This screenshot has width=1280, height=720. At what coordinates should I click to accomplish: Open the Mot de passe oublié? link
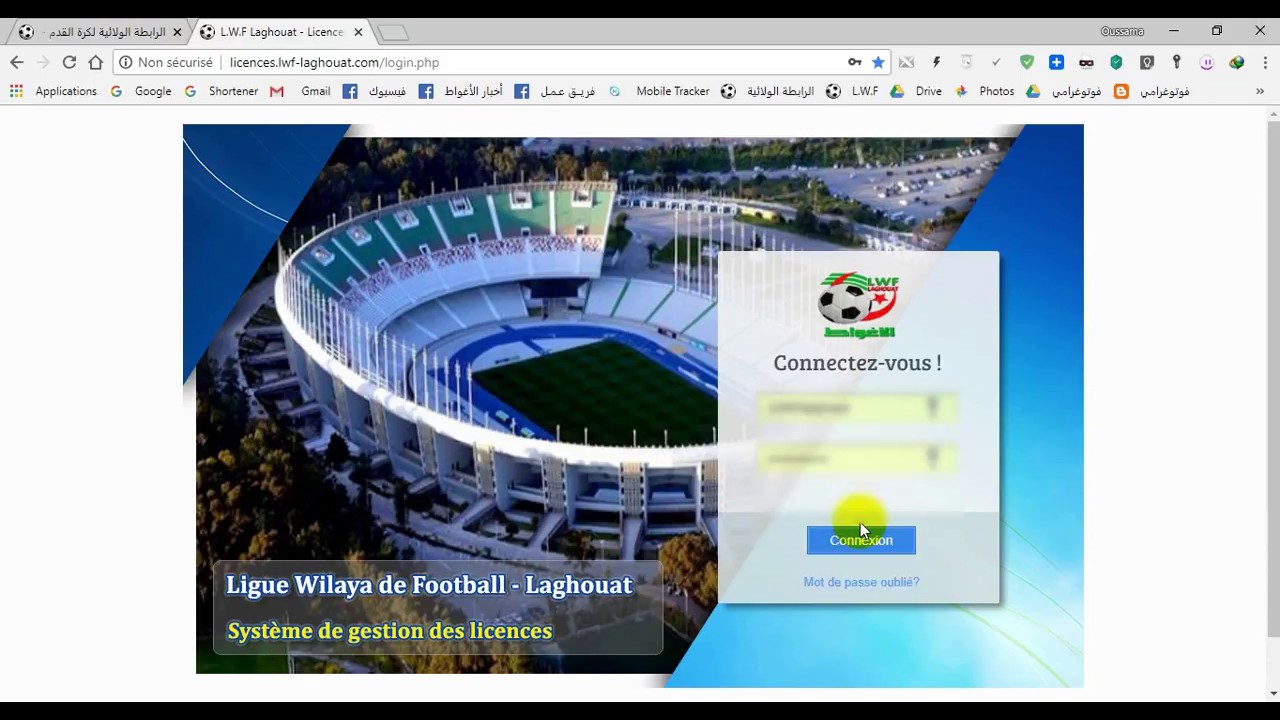point(861,582)
